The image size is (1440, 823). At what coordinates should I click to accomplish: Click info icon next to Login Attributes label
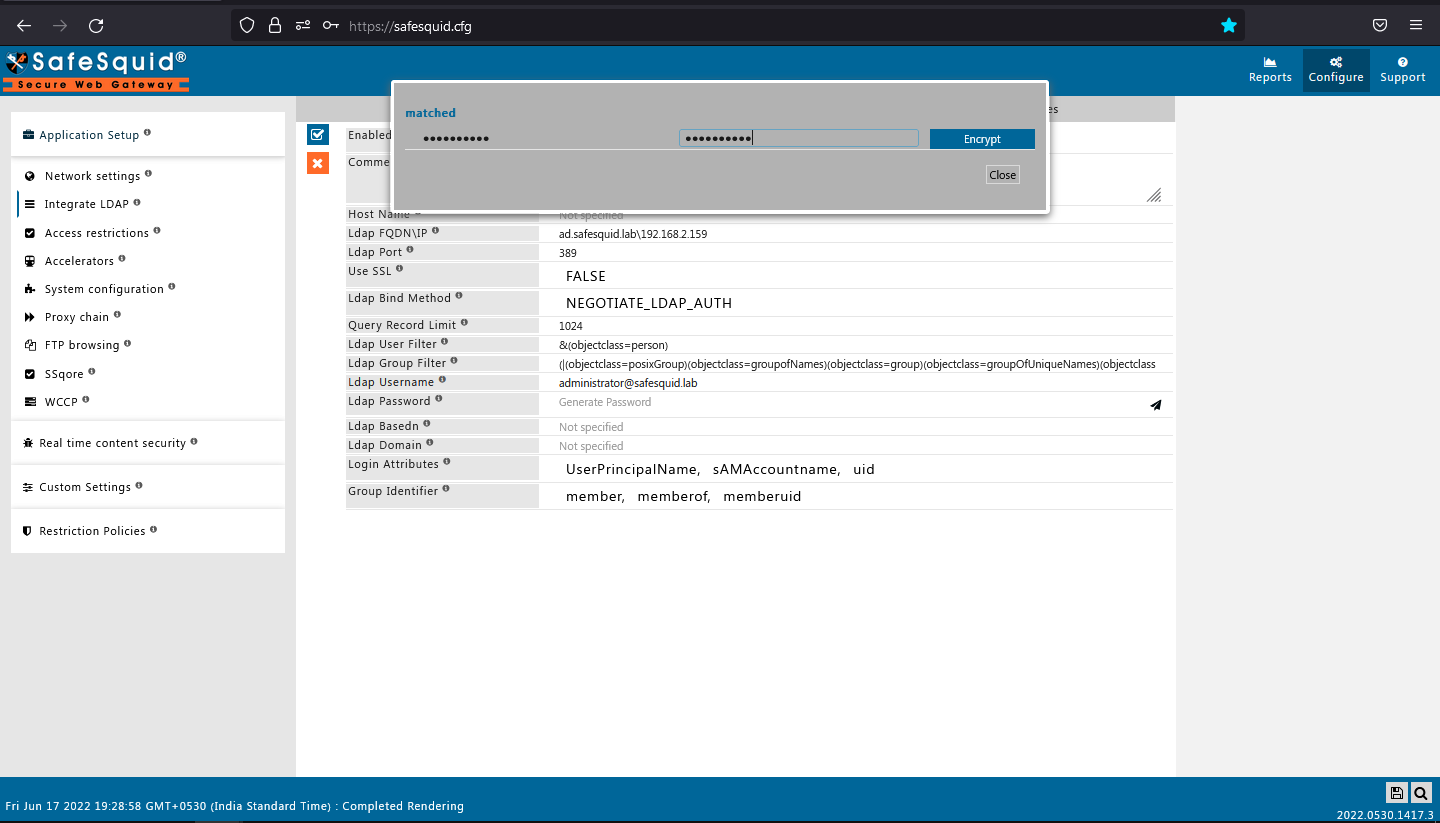point(447,462)
